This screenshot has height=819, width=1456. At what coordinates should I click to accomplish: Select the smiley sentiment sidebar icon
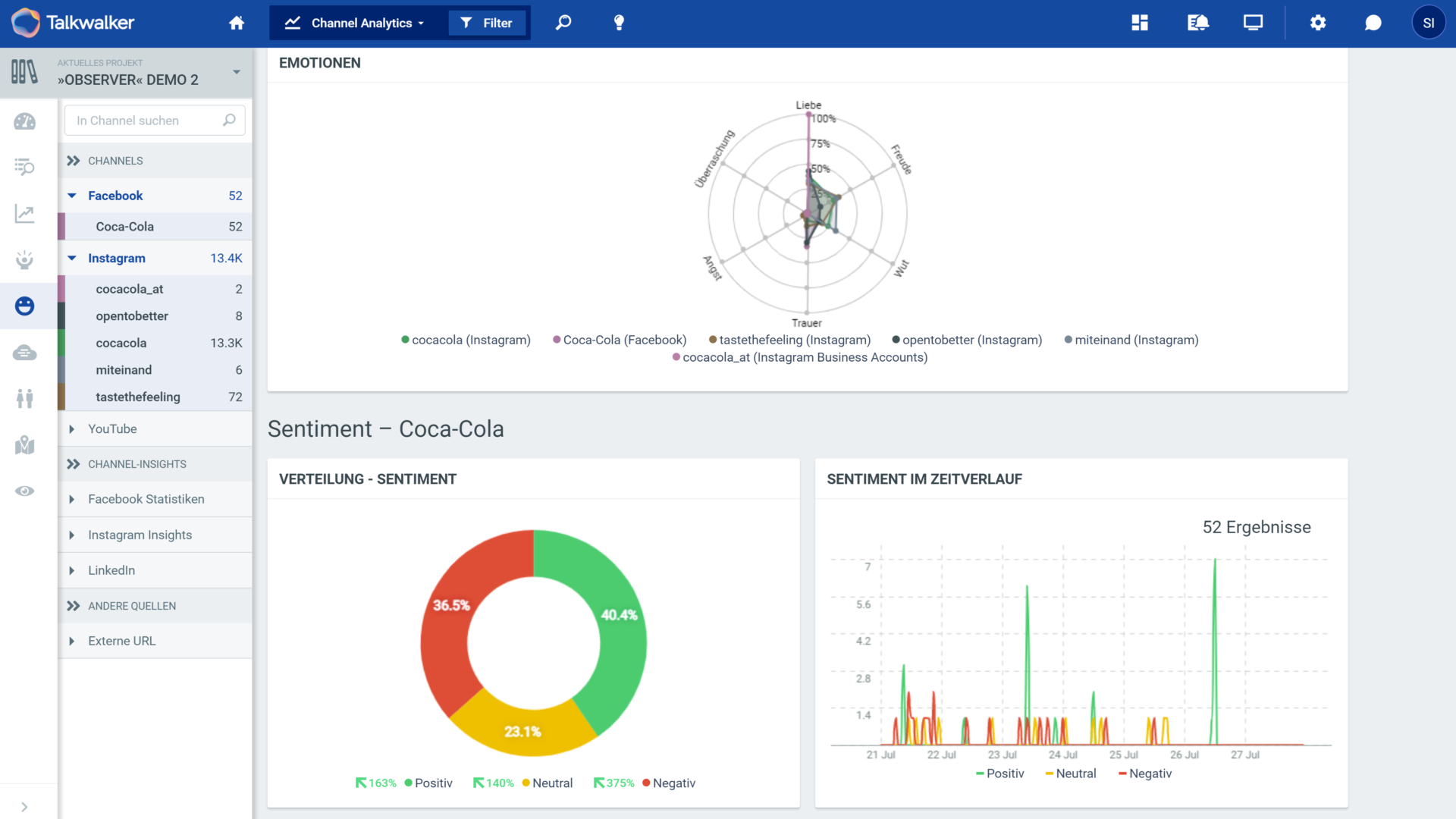(x=25, y=306)
